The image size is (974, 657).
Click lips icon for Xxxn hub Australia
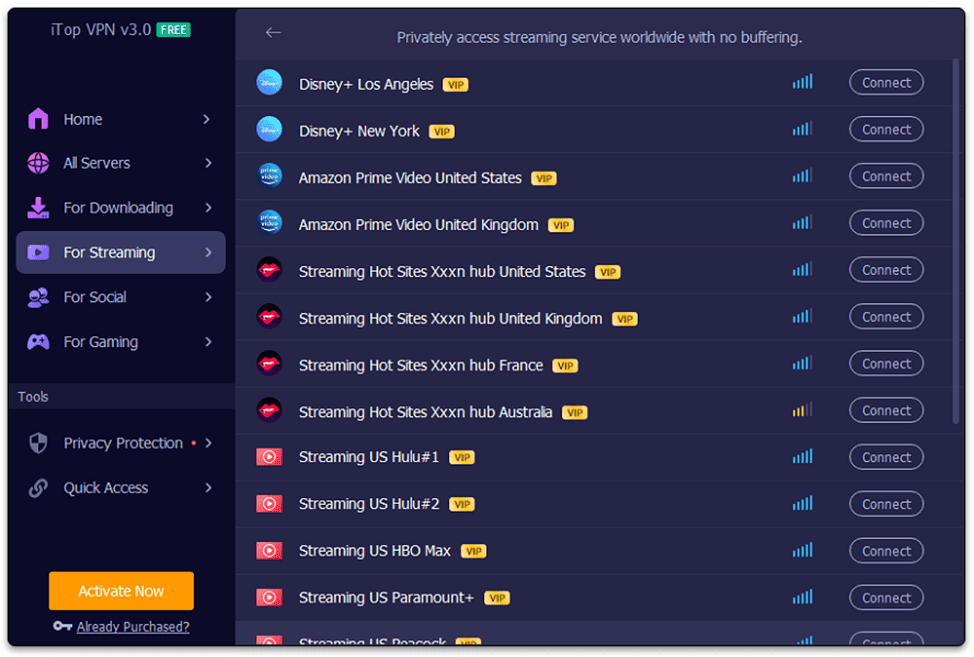[x=269, y=410]
